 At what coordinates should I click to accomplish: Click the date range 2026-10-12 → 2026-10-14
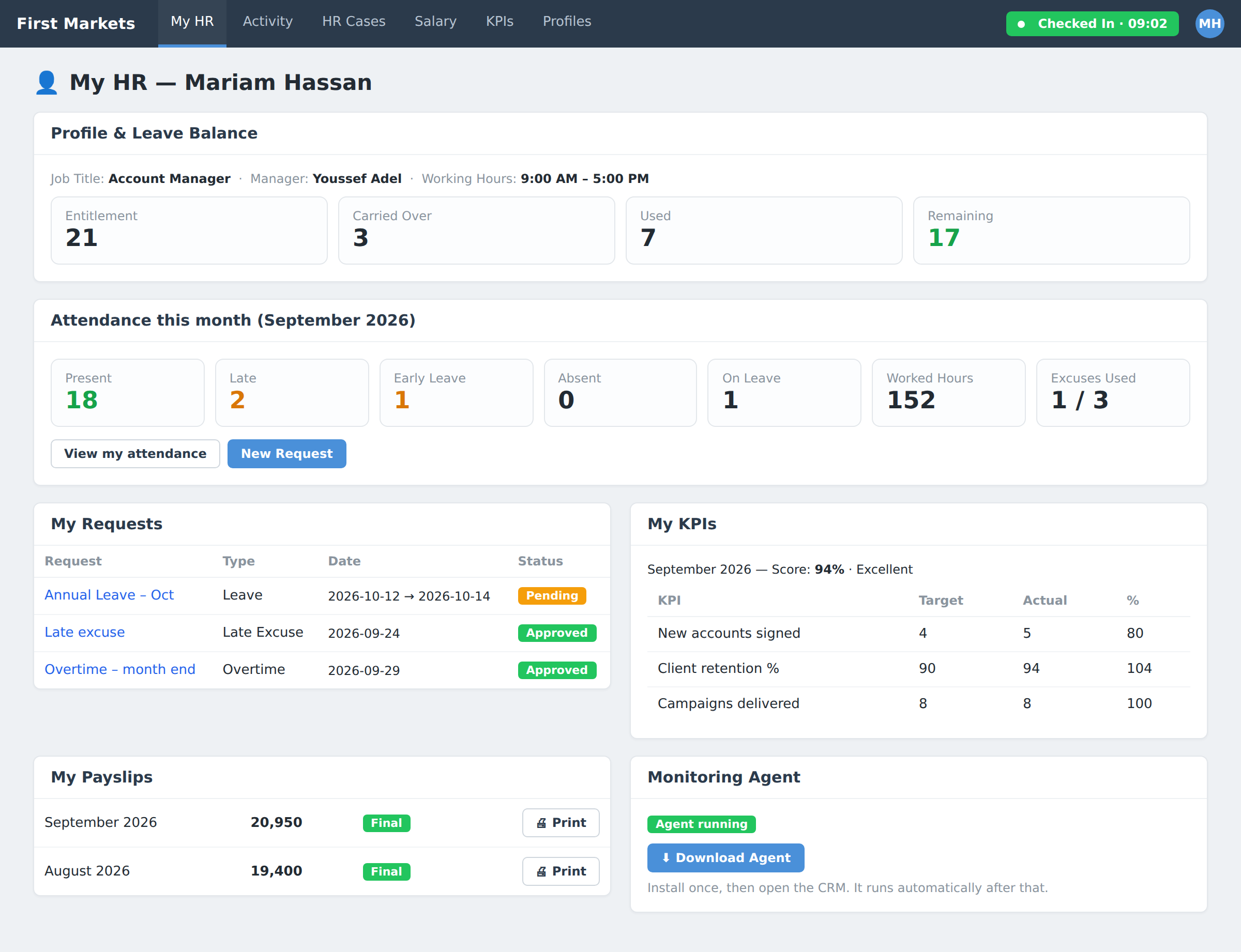(408, 596)
